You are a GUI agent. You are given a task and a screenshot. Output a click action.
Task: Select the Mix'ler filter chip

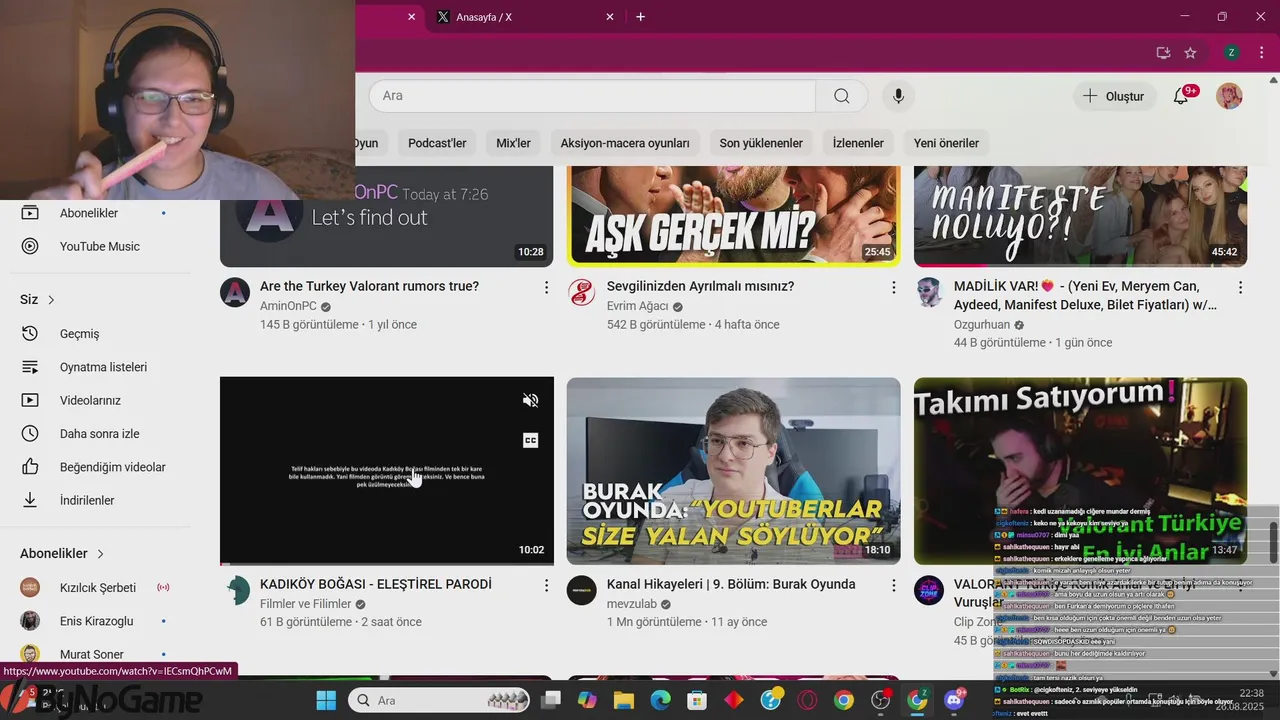[x=513, y=143]
